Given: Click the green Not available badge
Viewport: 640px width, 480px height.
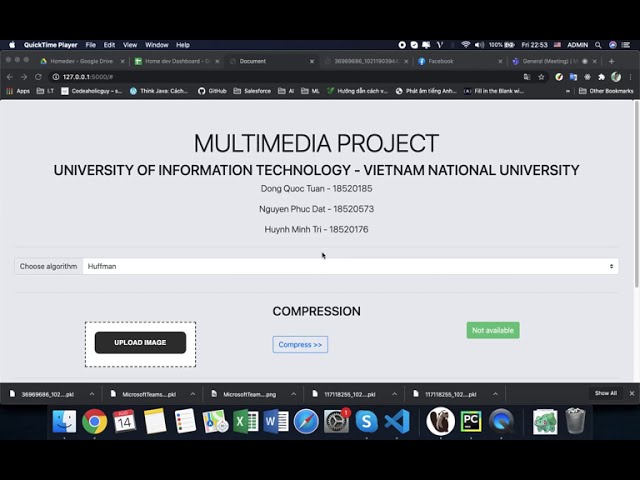Looking at the screenshot, I should point(492,330).
